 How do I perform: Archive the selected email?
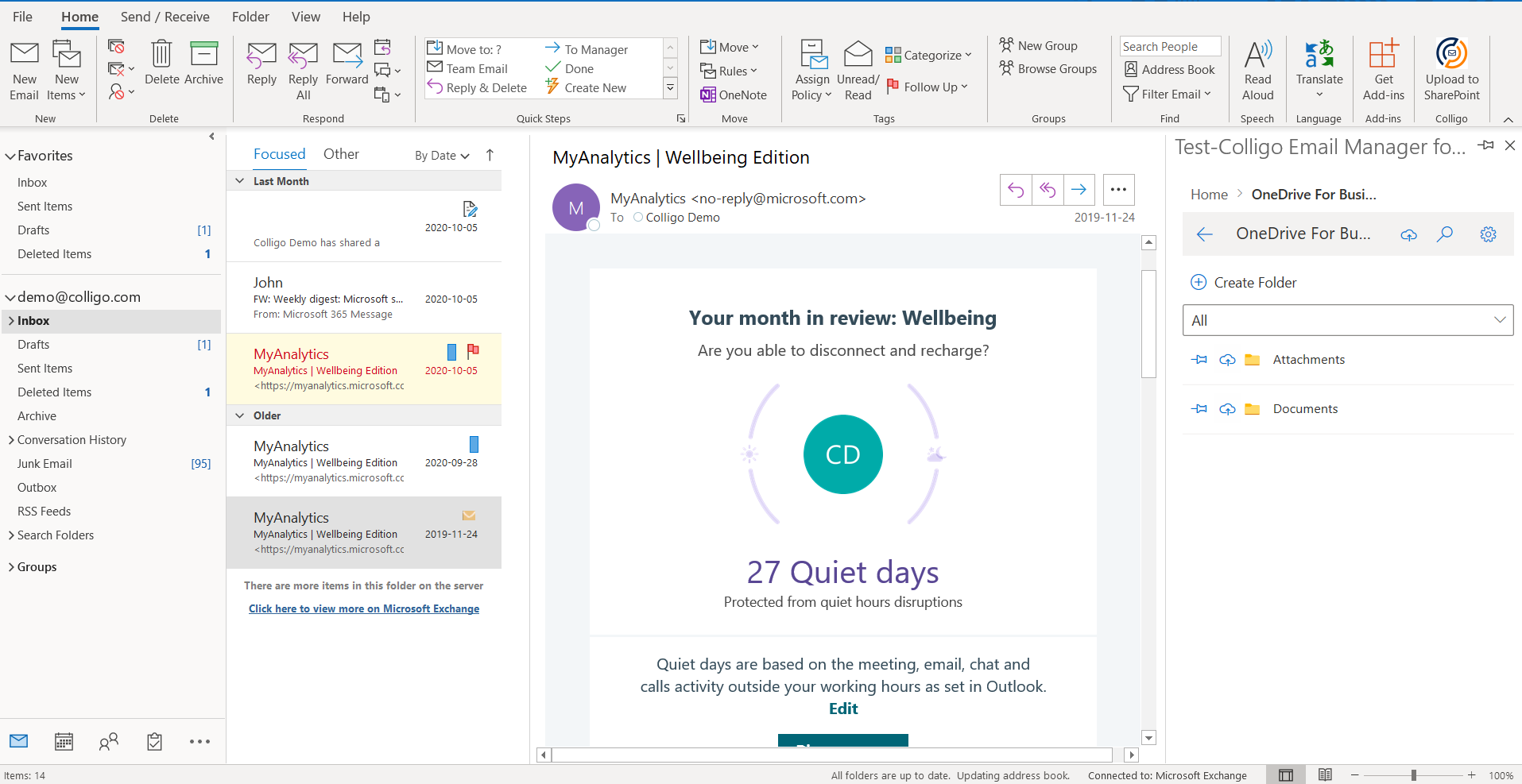click(x=203, y=63)
